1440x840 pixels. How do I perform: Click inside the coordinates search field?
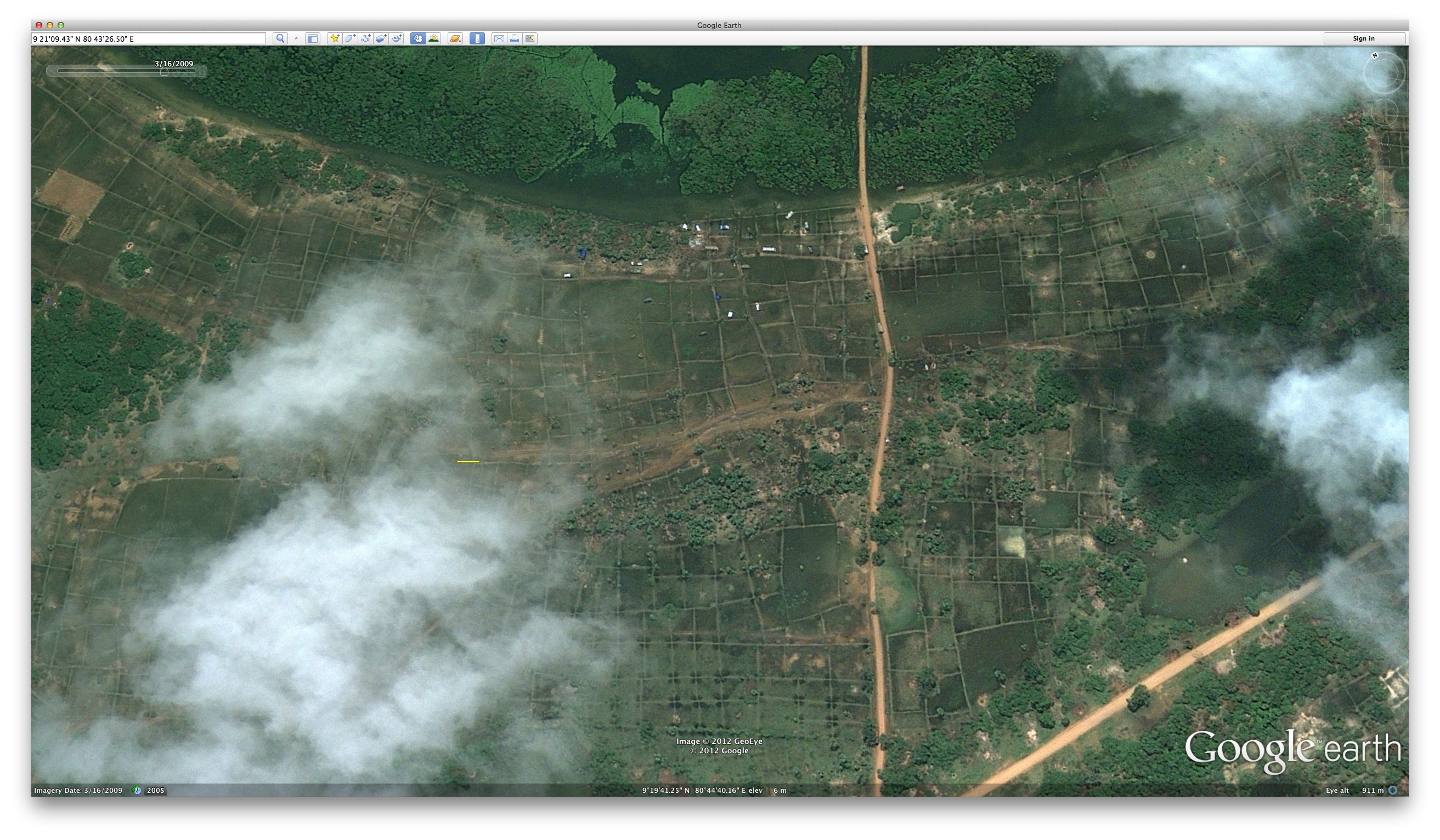(x=149, y=38)
